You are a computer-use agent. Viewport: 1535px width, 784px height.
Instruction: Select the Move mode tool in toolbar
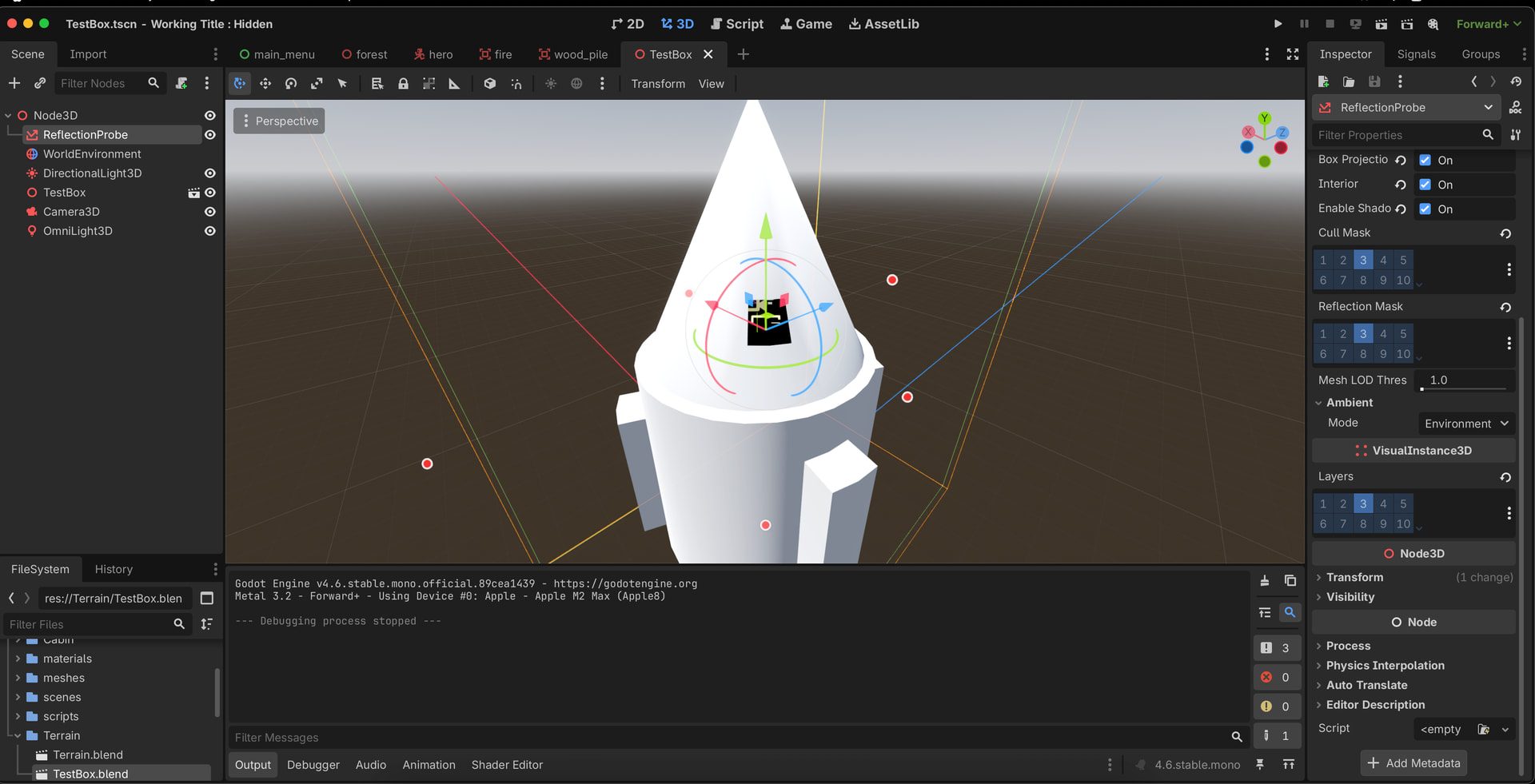265,84
